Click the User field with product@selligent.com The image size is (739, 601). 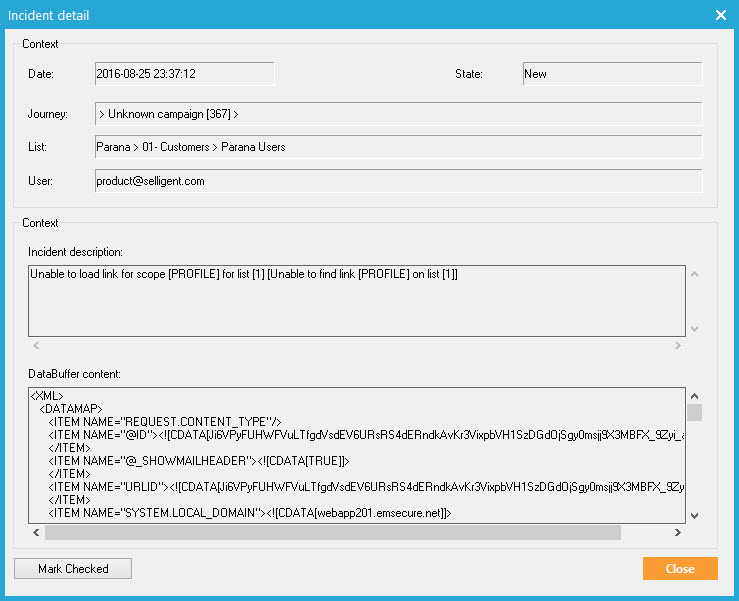click(x=398, y=181)
